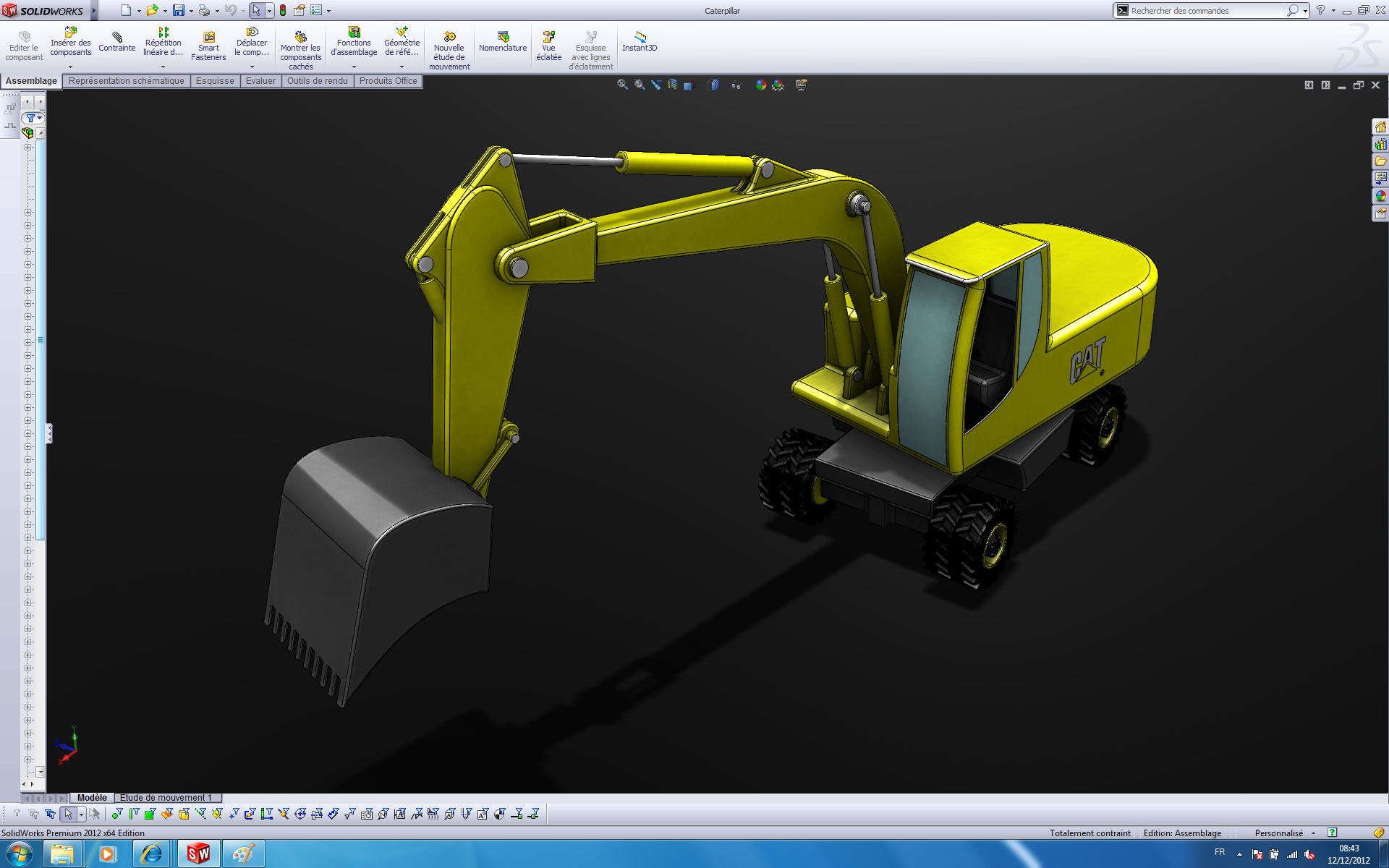The width and height of the screenshot is (1389, 868).
Task: Expand the SolidWorks menu arrow
Action: coord(93,10)
